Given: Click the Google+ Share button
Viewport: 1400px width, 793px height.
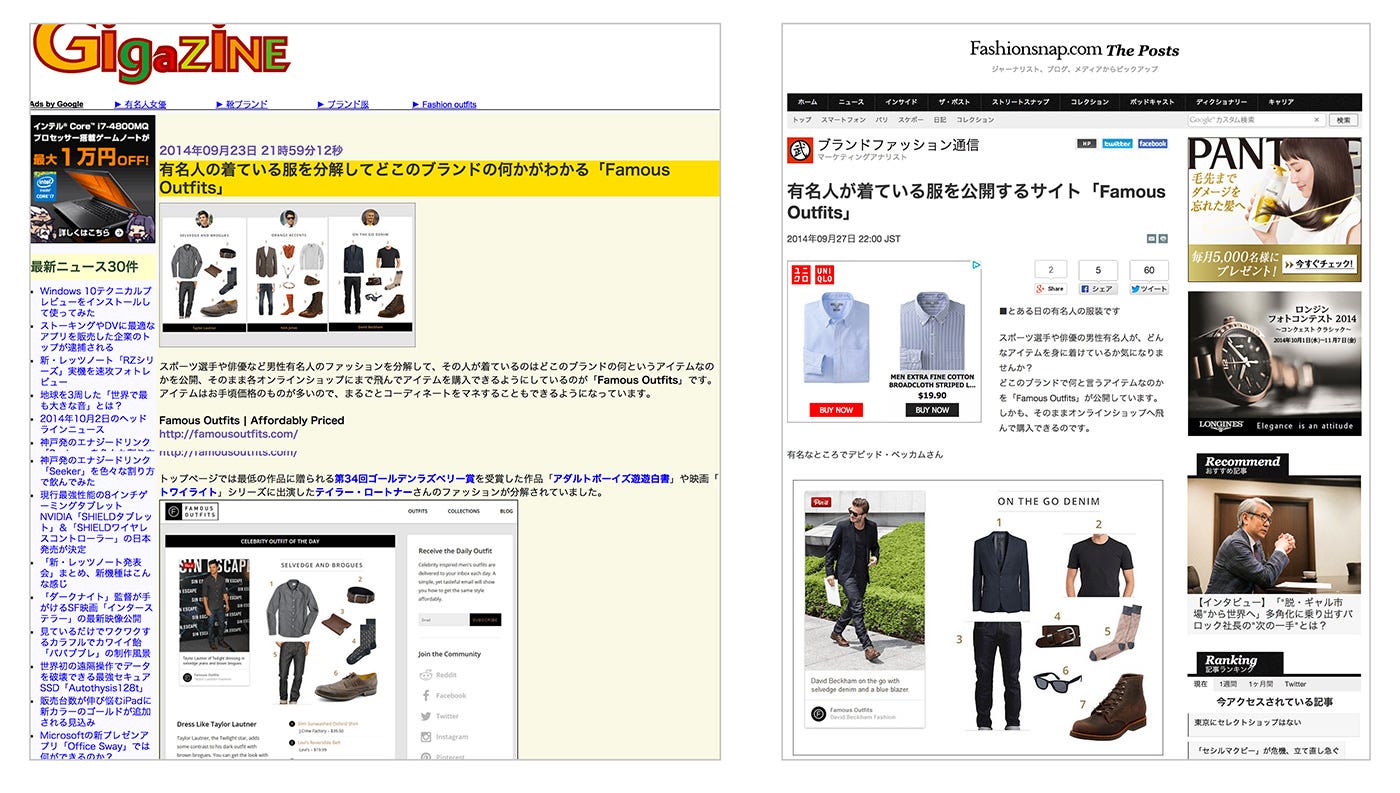Looking at the screenshot, I should tap(1050, 289).
